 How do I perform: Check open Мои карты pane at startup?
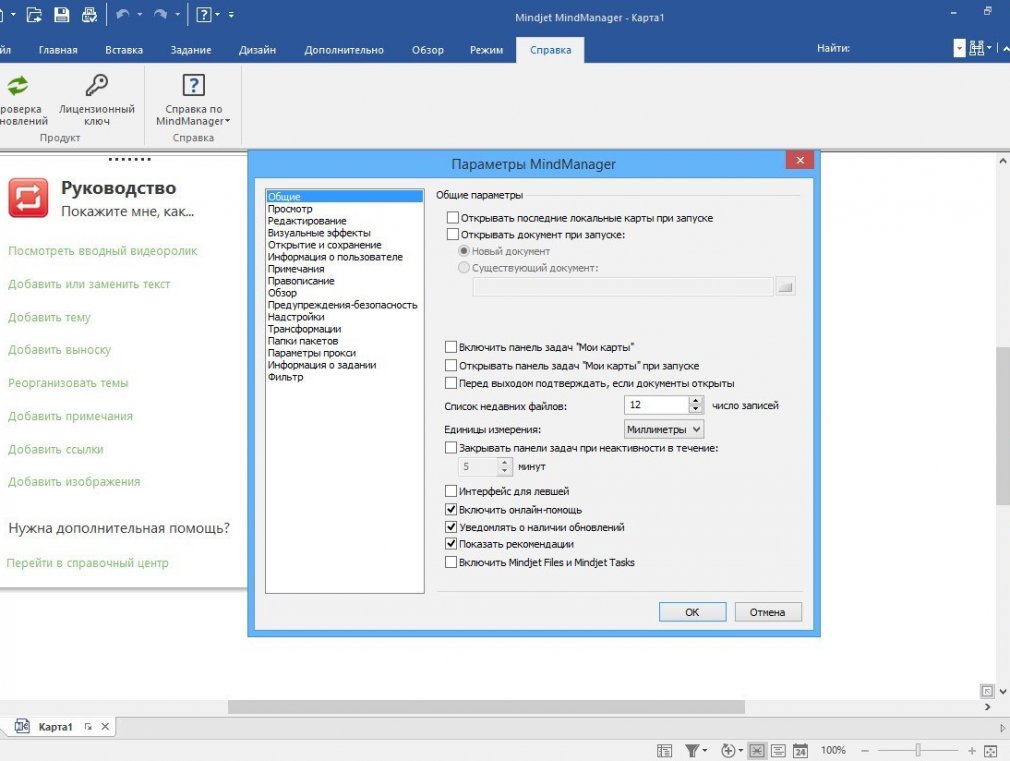[x=451, y=365]
